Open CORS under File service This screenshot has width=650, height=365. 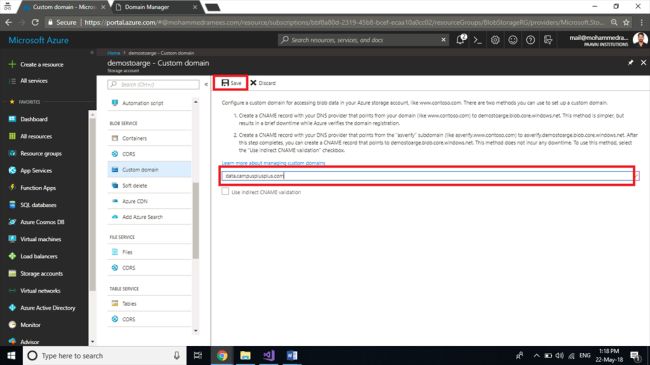[x=150, y=268]
